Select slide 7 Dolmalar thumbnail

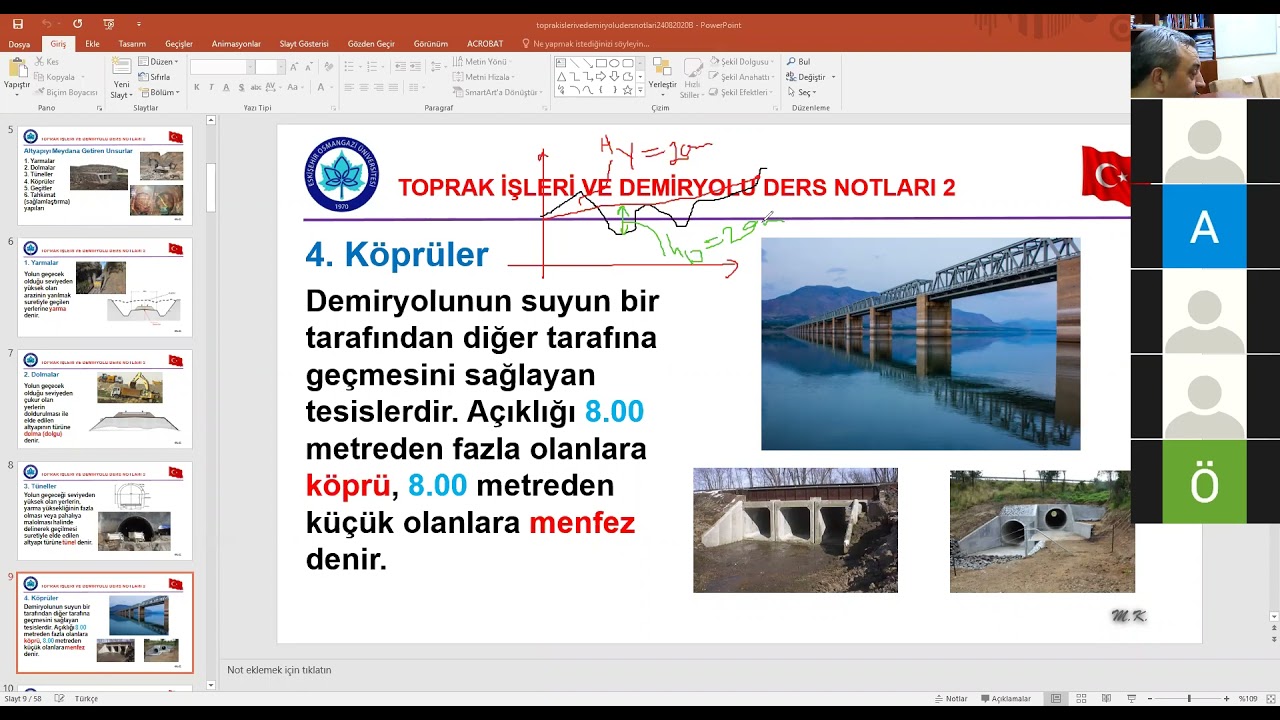[104, 398]
